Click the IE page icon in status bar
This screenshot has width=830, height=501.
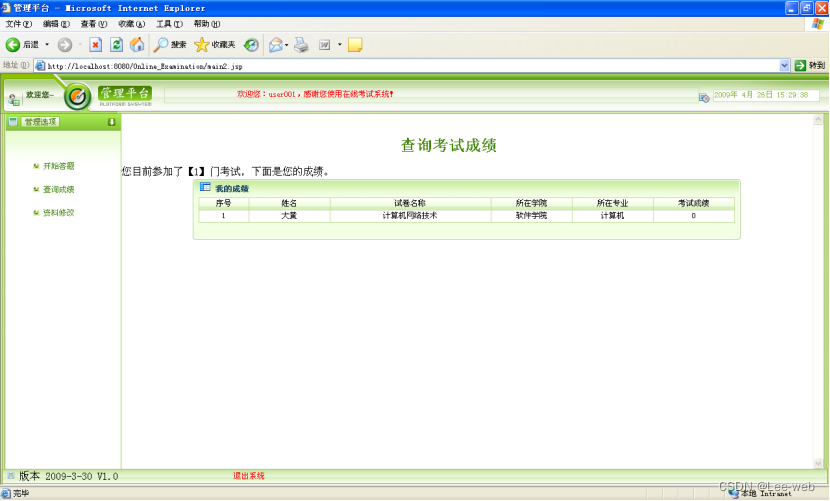click(6, 493)
